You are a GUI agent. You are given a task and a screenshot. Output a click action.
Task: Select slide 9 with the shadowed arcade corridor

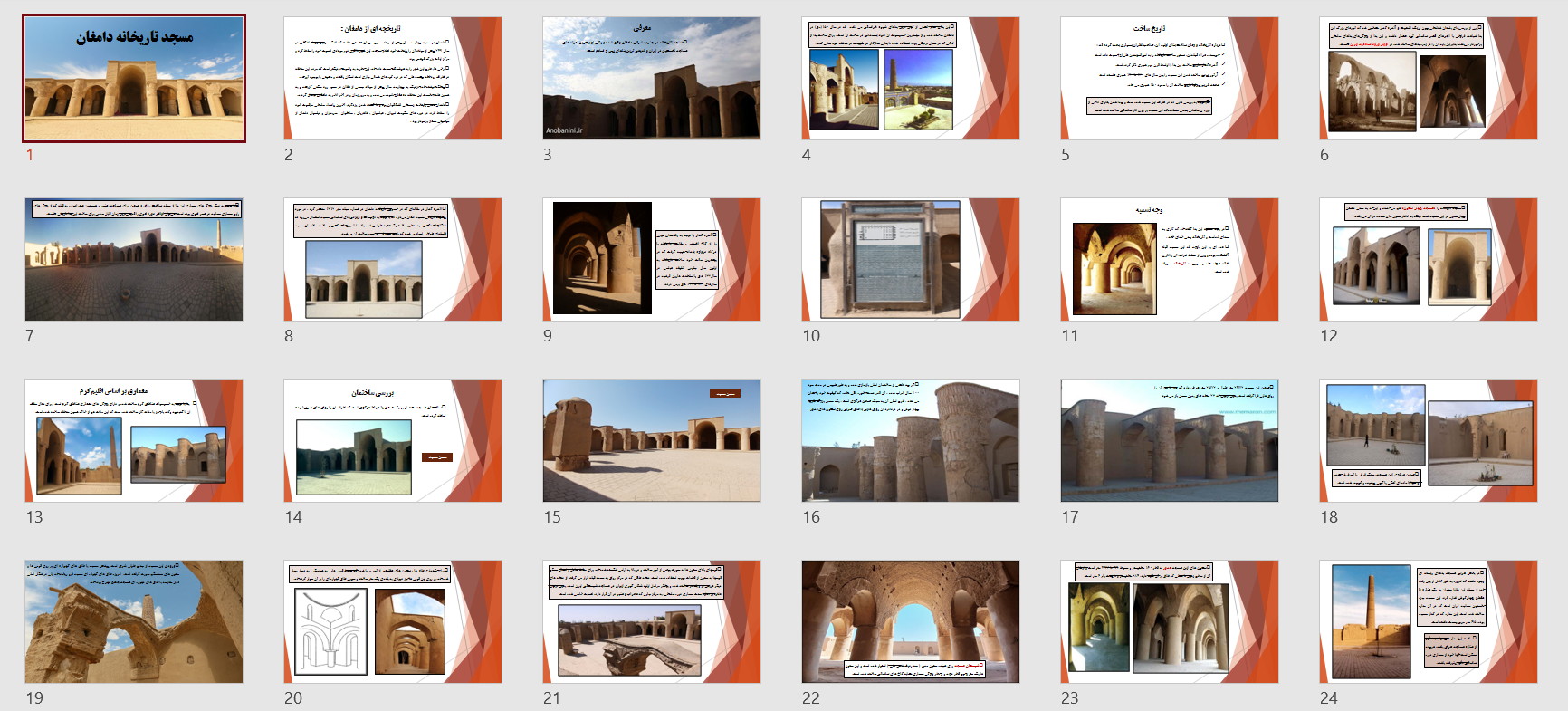[652, 260]
